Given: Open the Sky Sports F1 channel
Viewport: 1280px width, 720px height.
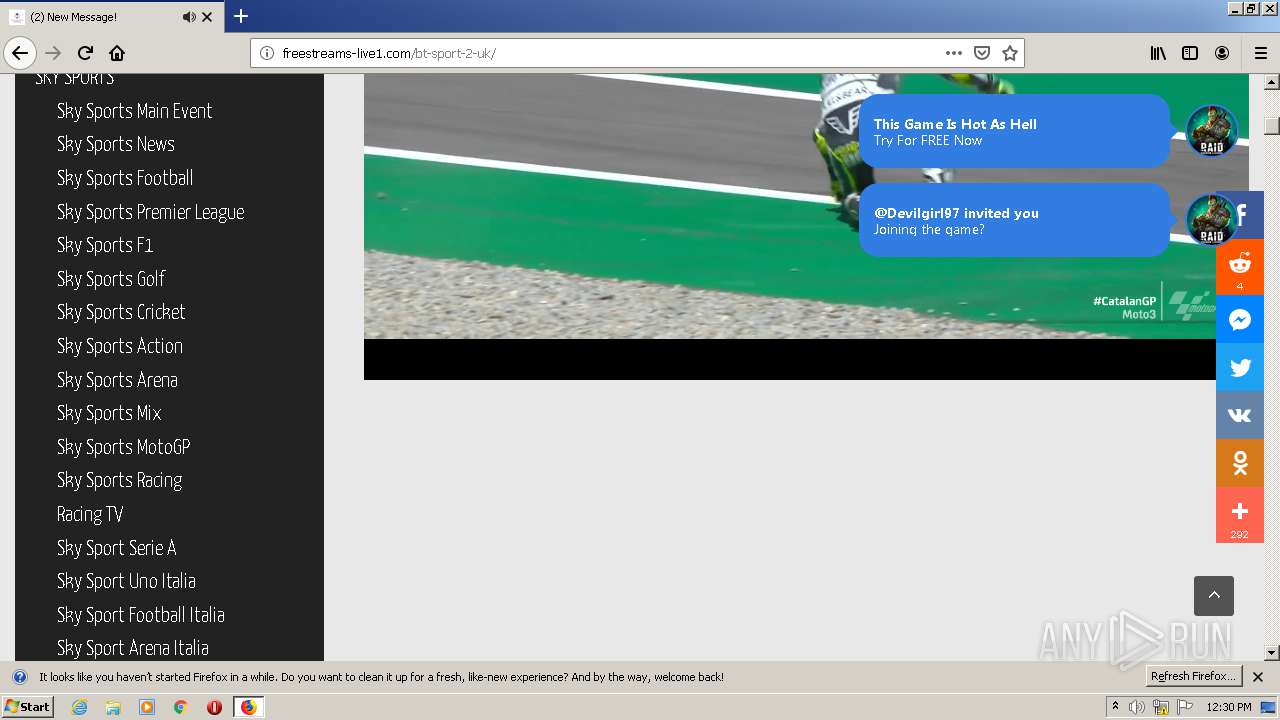Looking at the screenshot, I should 105,245.
